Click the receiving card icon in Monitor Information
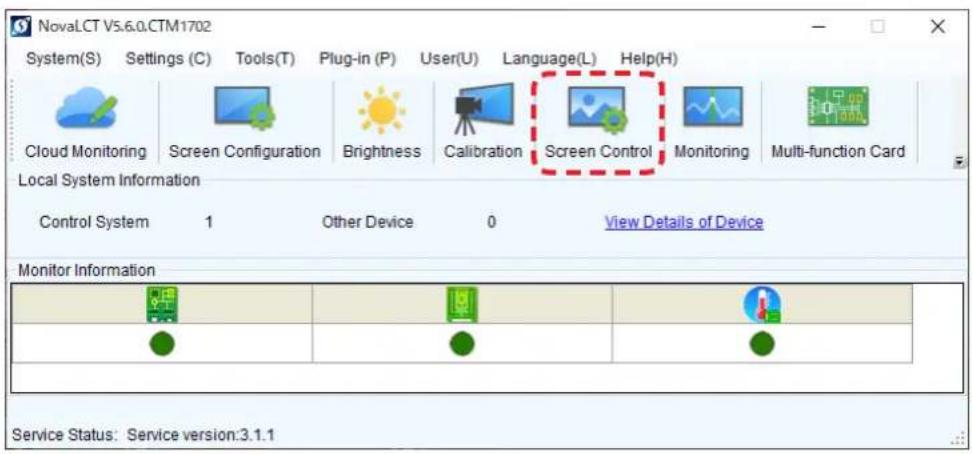The height and width of the screenshot is (454, 973). [462, 304]
